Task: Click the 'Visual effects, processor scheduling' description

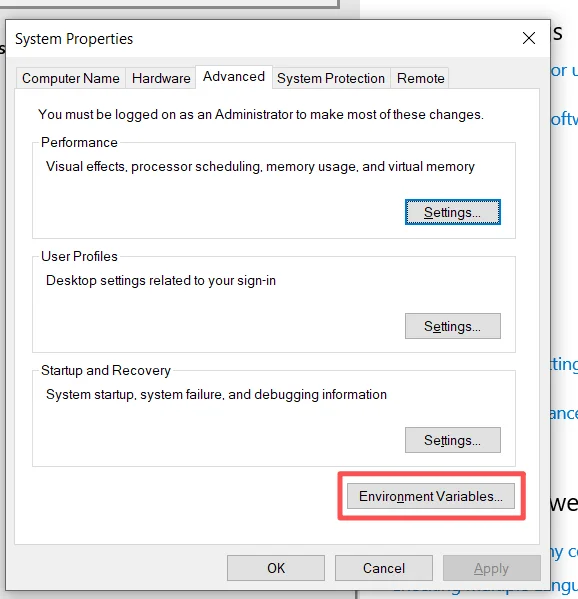Action: 260,167
